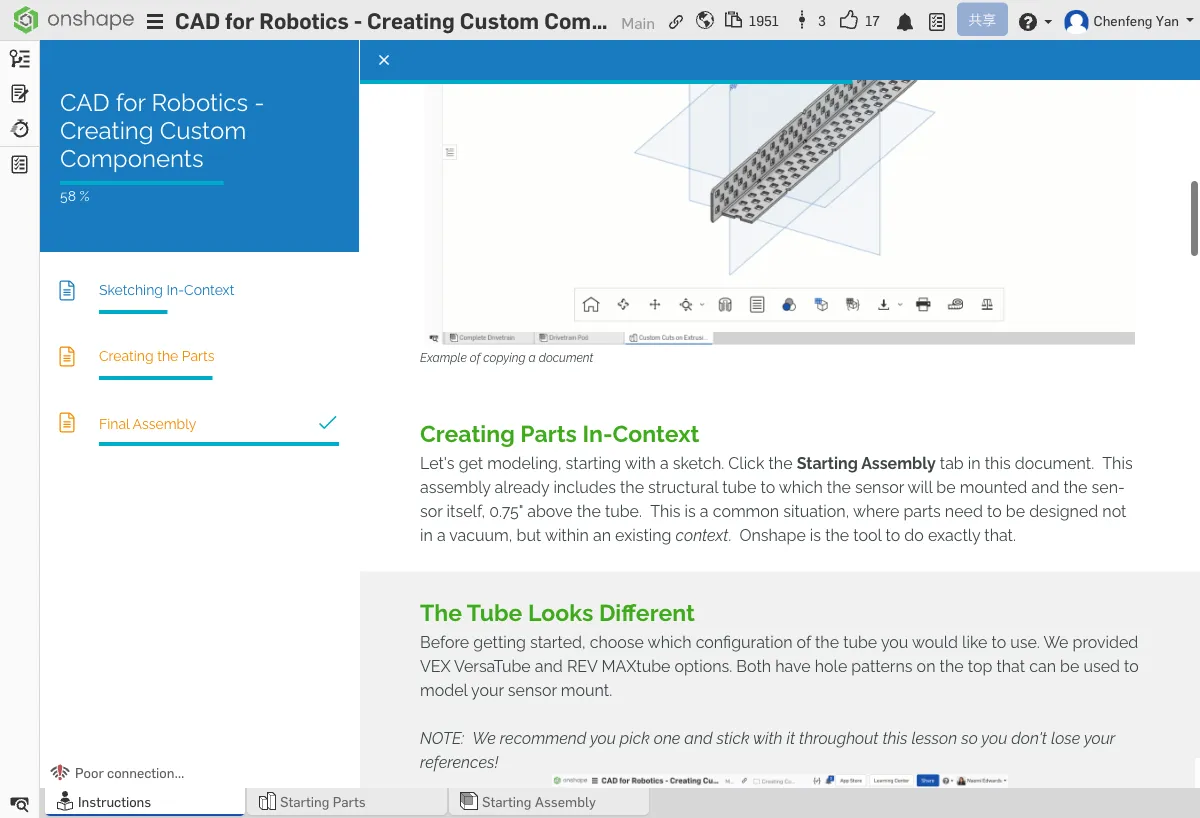Click the copies icon showing 1951
Screen dimensions: 1200x818
[744, 20]
